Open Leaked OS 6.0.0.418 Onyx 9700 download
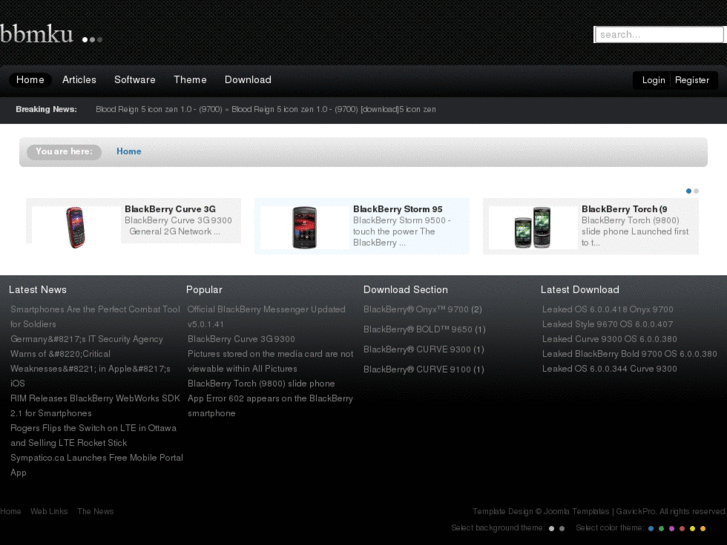This screenshot has height=545, width=727. (607, 309)
